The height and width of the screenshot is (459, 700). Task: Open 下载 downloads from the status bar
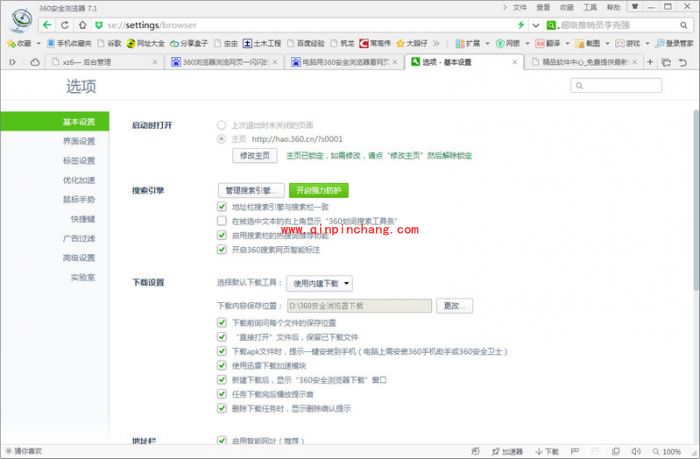coord(547,451)
